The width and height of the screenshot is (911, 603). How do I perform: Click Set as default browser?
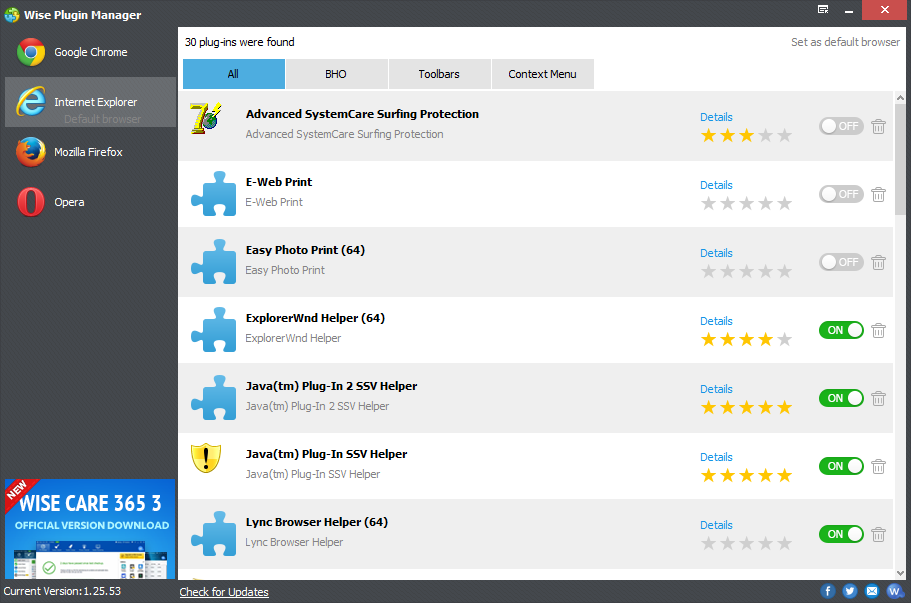[845, 42]
